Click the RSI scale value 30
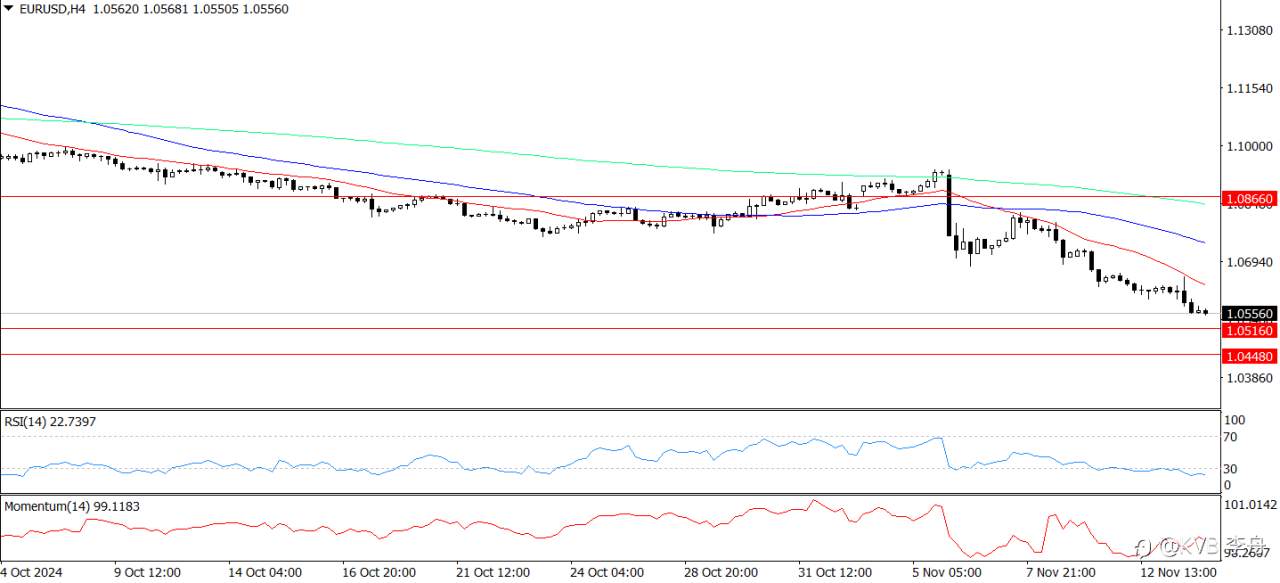 point(1232,469)
